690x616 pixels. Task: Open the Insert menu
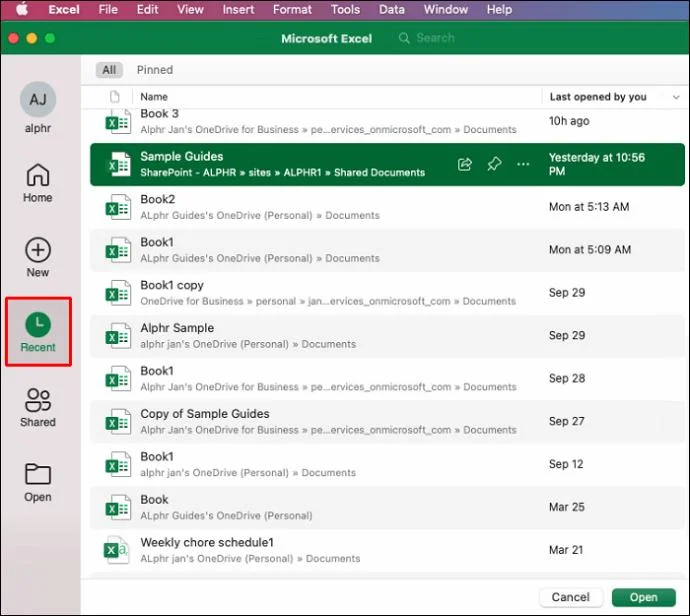(238, 9)
